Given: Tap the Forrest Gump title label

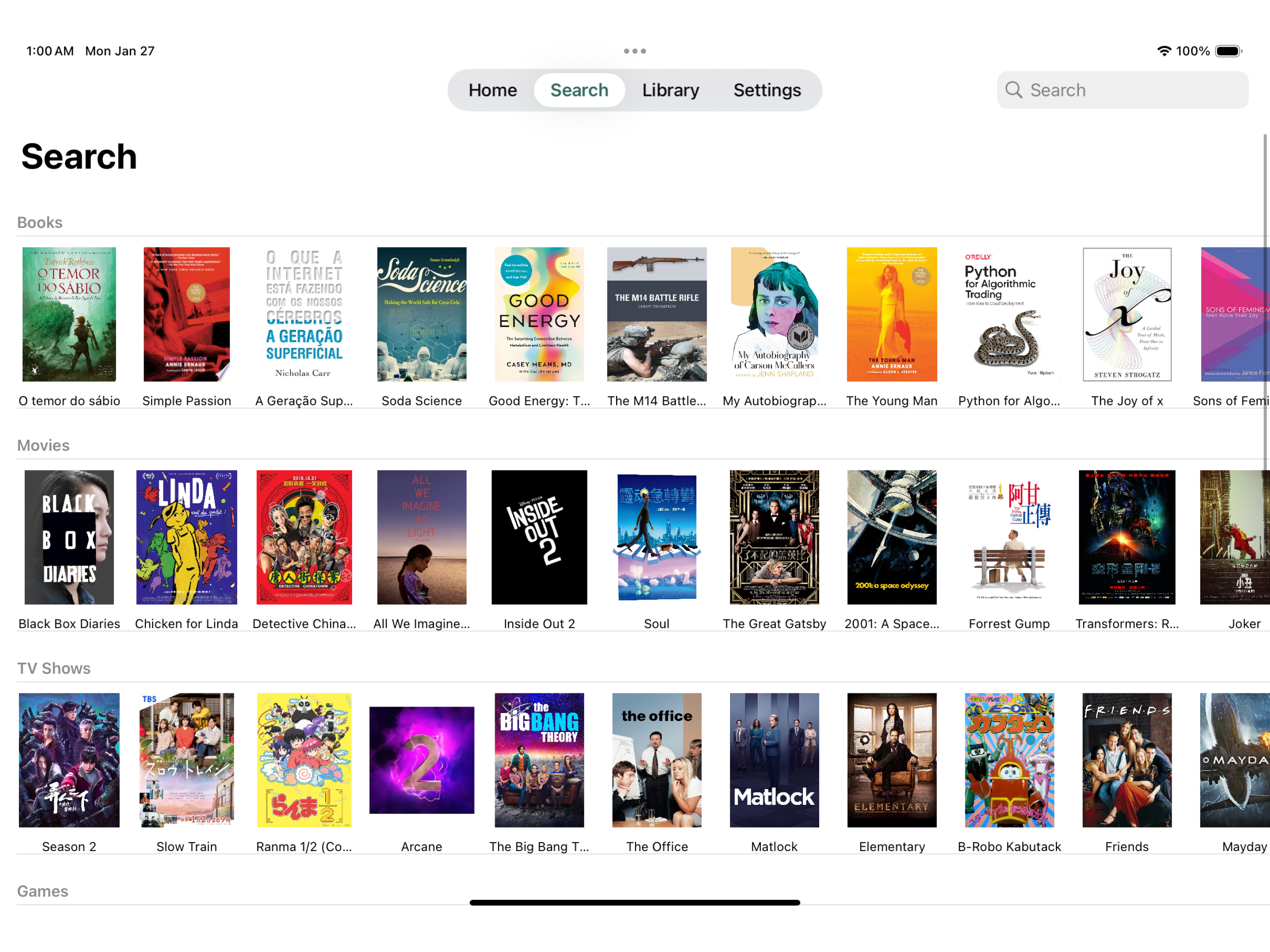Looking at the screenshot, I should pos(1009,624).
